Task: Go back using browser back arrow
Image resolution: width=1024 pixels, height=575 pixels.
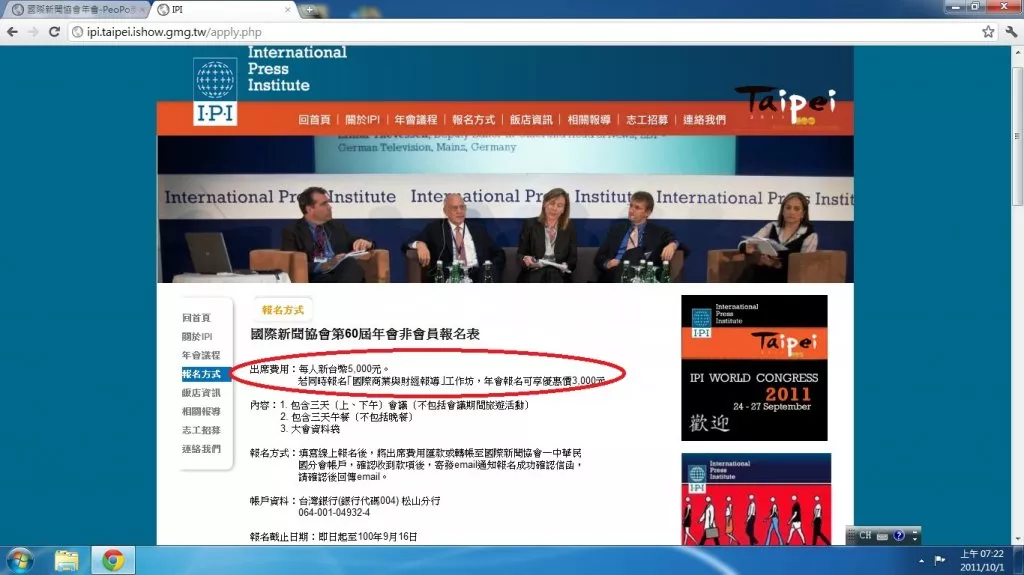Action: pos(12,31)
